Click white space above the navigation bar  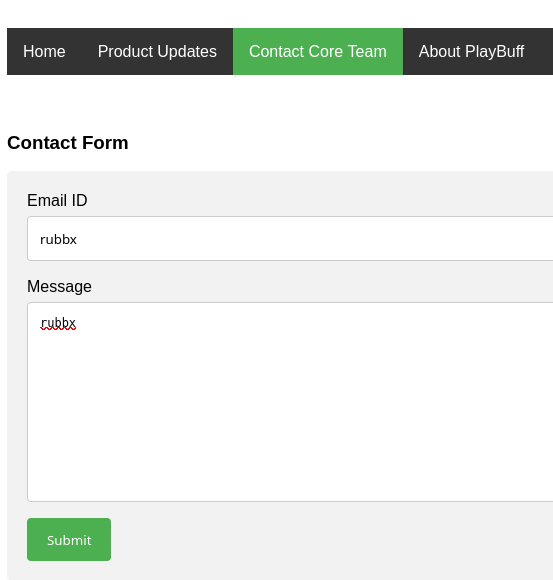point(276,14)
